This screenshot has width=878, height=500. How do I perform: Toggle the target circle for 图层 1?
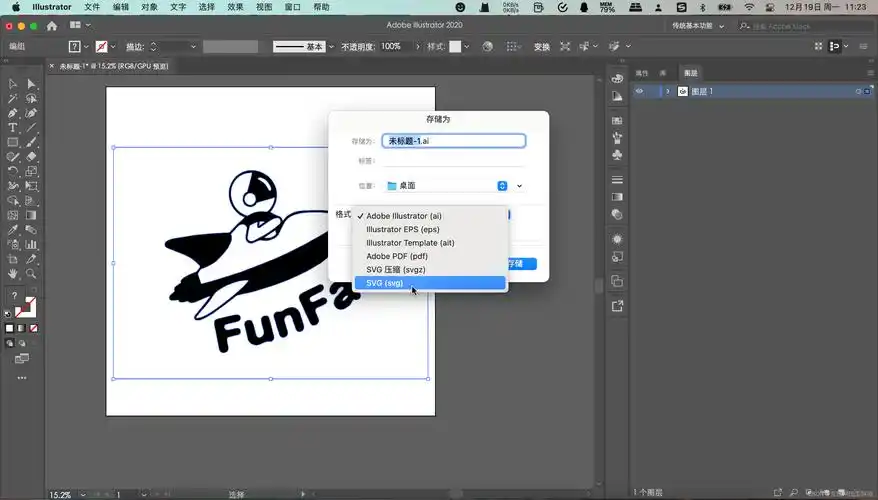tap(858, 91)
